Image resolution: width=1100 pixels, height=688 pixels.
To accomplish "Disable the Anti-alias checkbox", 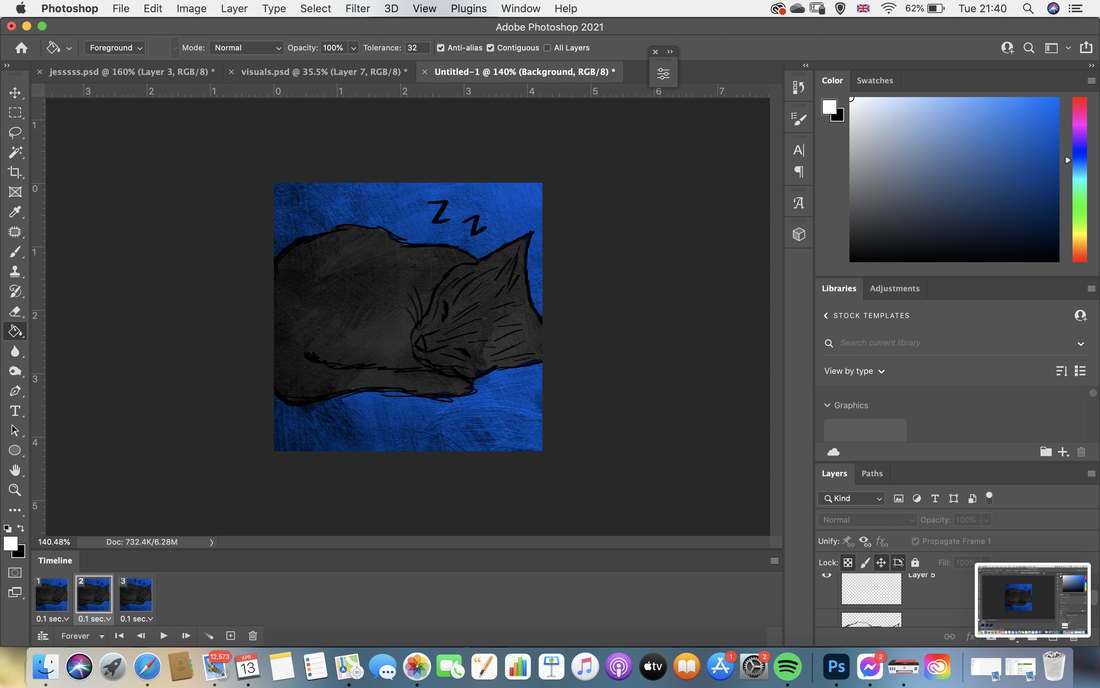I will click(x=441, y=48).
